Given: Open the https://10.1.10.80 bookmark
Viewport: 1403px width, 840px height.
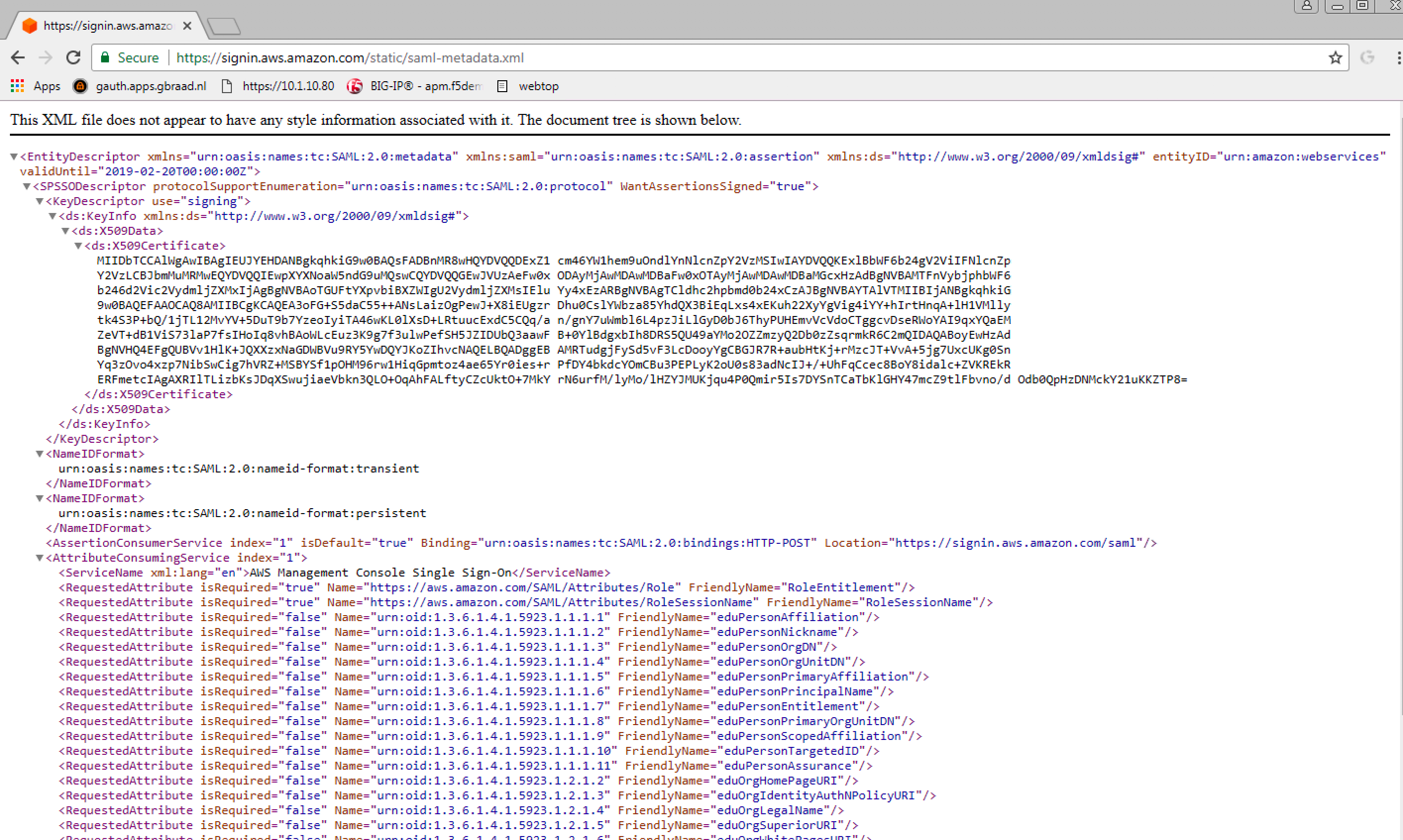Looking at the screenshot, I should pyautogui.click(x=277, y=86).
